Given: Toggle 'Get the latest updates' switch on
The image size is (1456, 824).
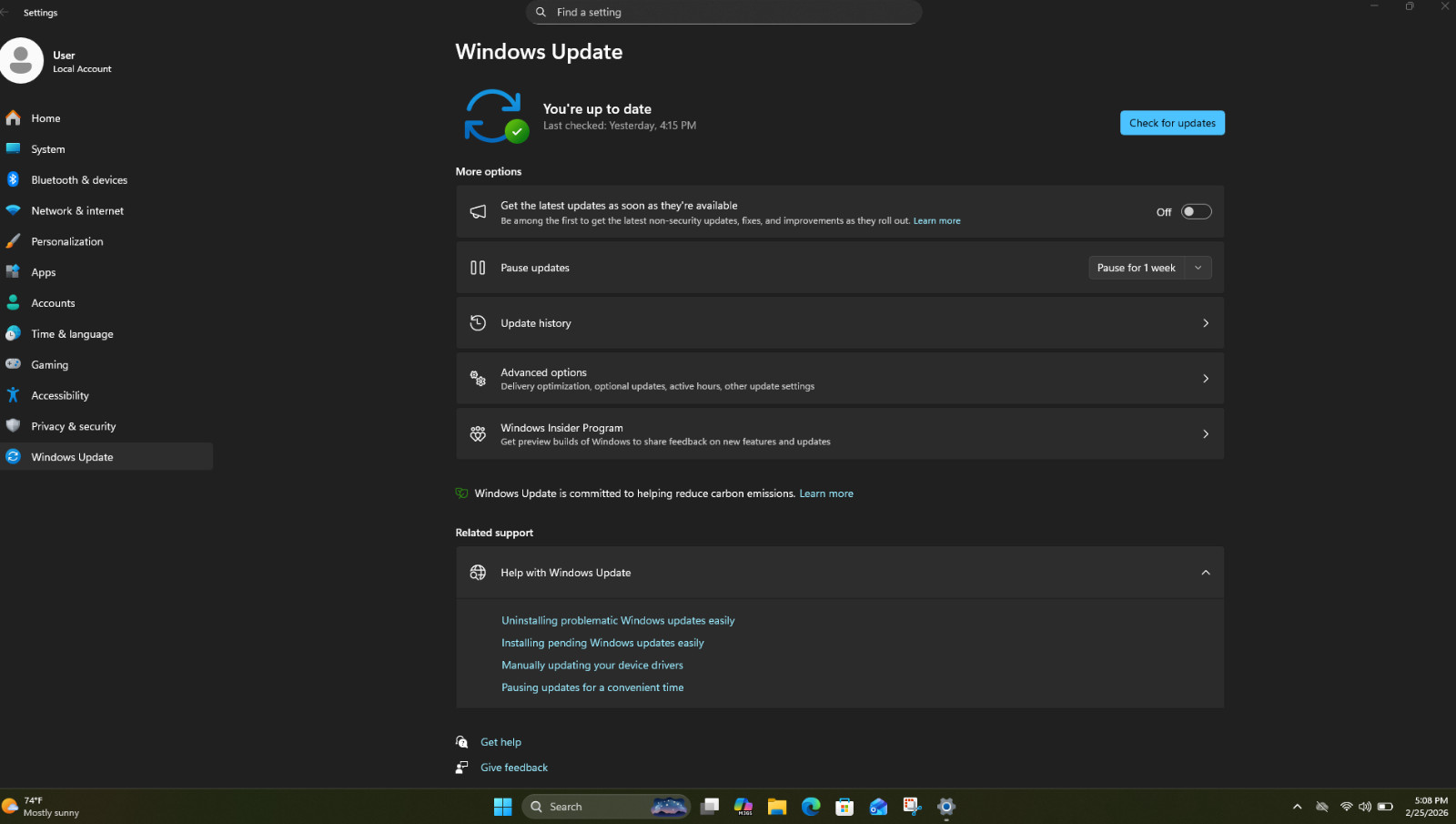Looking at the screenshot, I should tap(1196, 212).
